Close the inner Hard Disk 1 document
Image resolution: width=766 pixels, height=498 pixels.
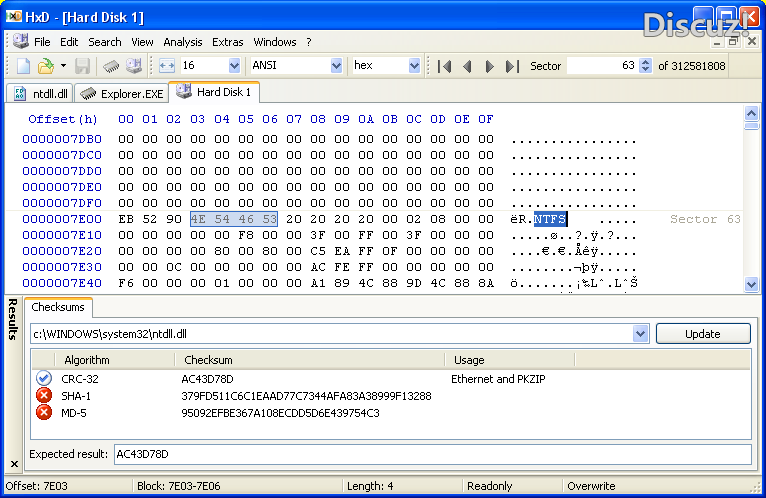[x=752, y=42]
